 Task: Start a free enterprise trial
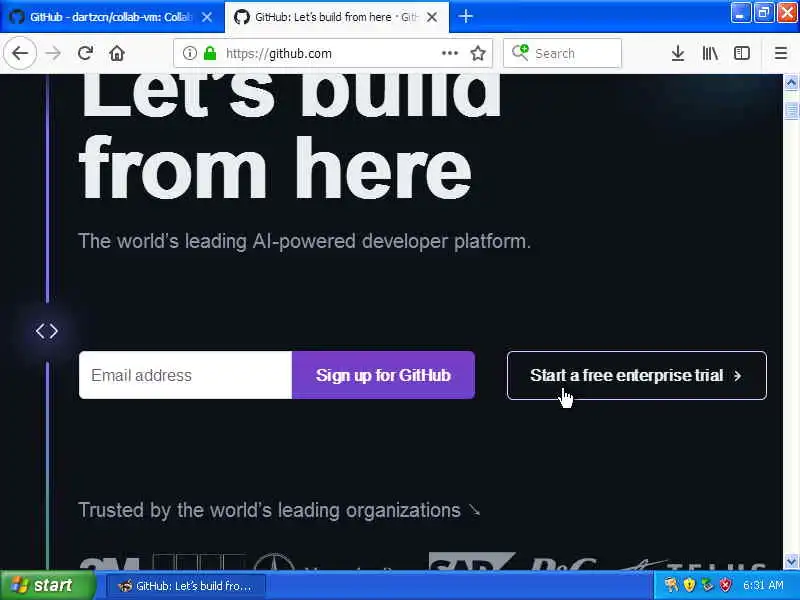click(637, 376)
